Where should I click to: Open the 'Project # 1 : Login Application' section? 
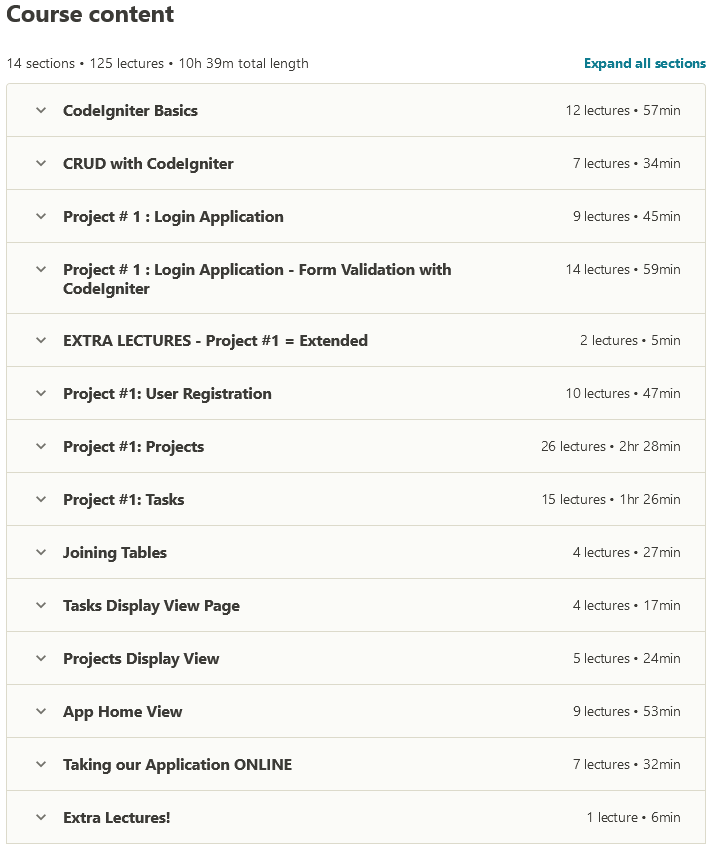[173, 216]
